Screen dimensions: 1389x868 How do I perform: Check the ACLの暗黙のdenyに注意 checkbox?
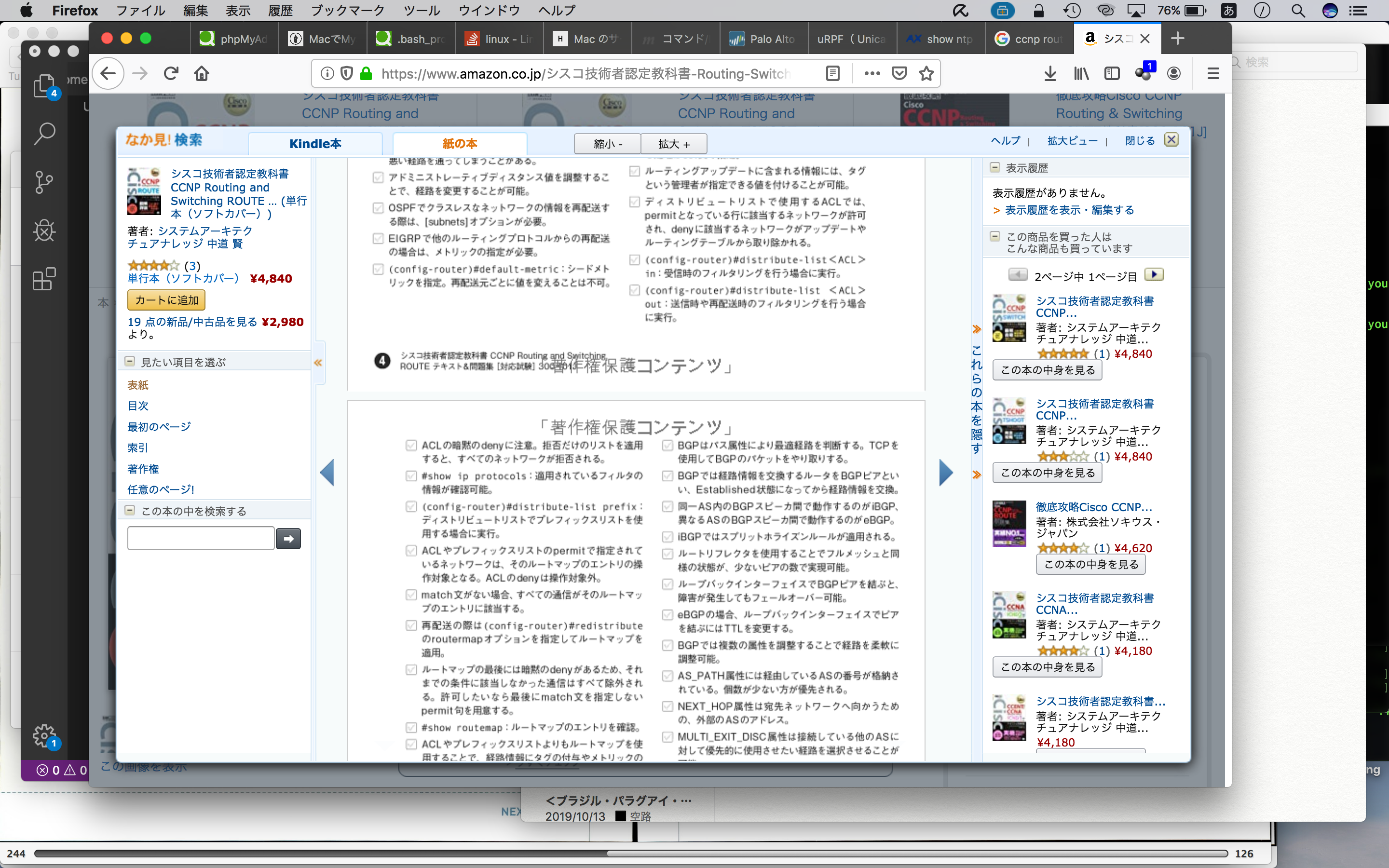tap(411, 446)
